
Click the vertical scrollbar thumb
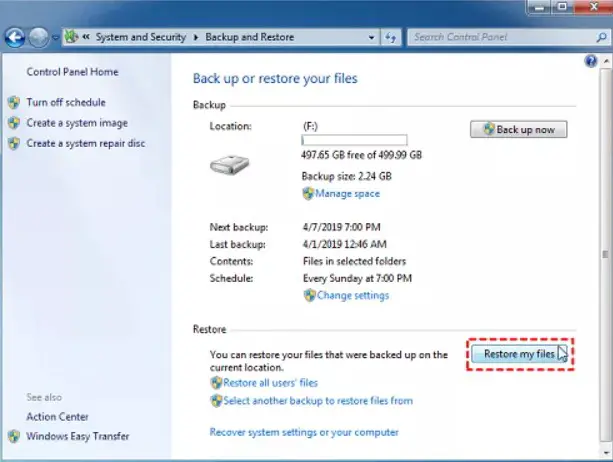pyautogui.click(x=606, y=254)
